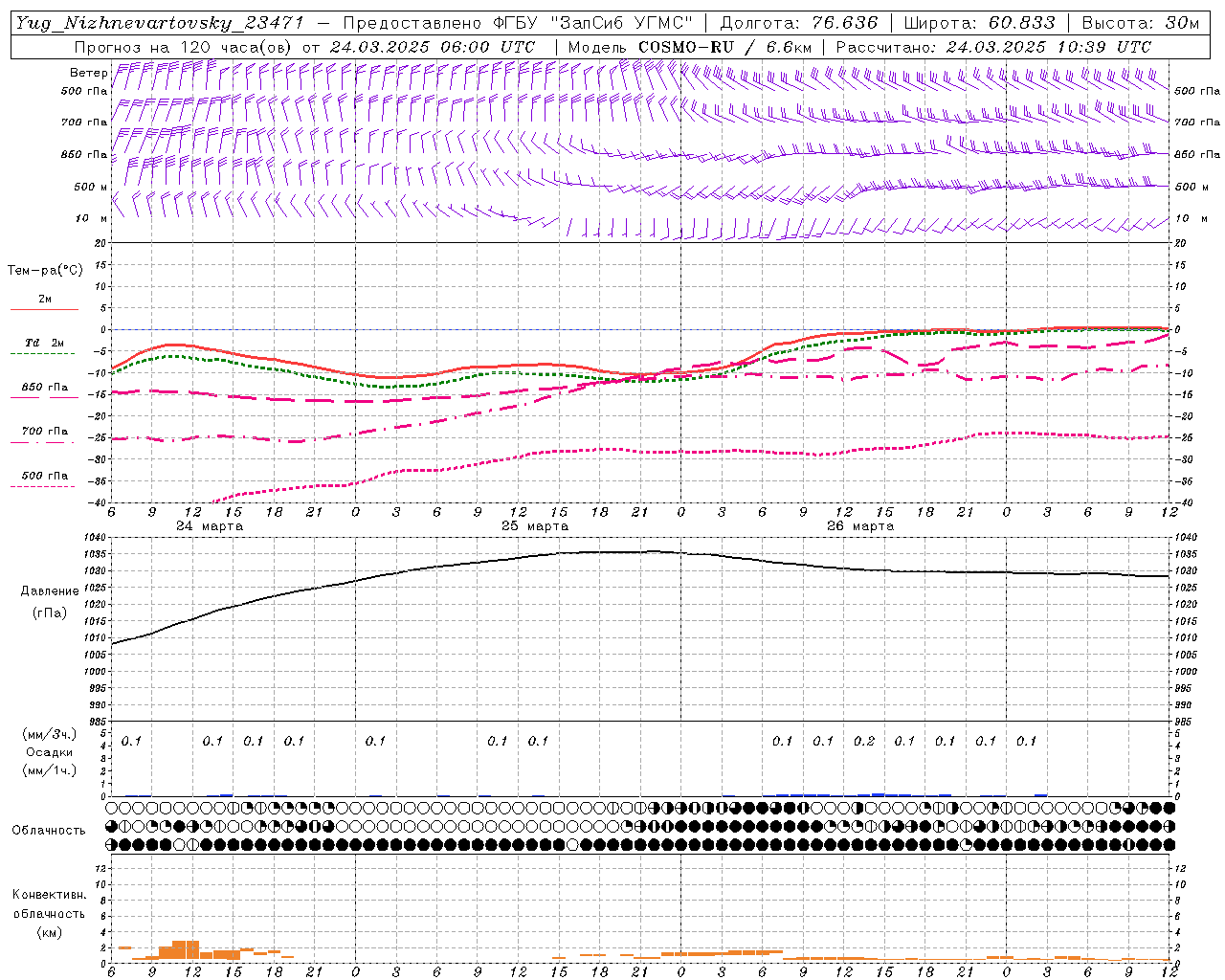
Task: Click the 700 гПа temperature legend entry
Action: [x=45, y=432]
